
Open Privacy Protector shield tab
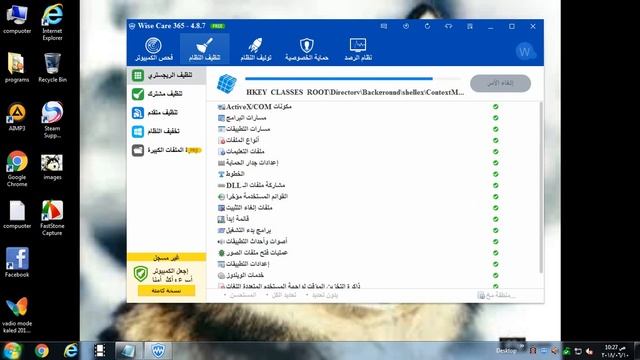coord(307,49)
